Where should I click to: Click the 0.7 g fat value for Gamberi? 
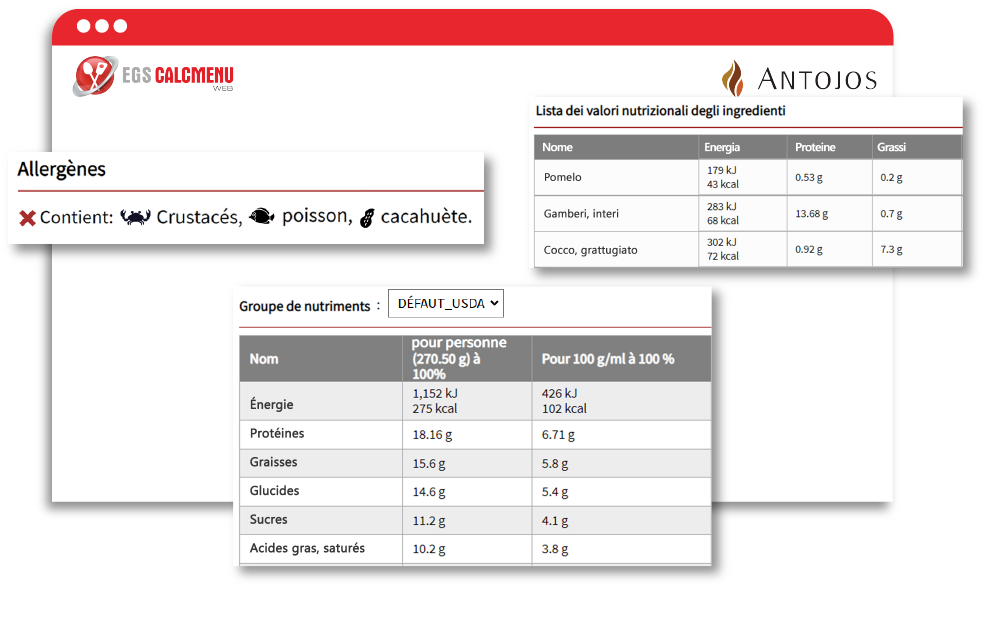pyautogui.click(x=891, y=214)
